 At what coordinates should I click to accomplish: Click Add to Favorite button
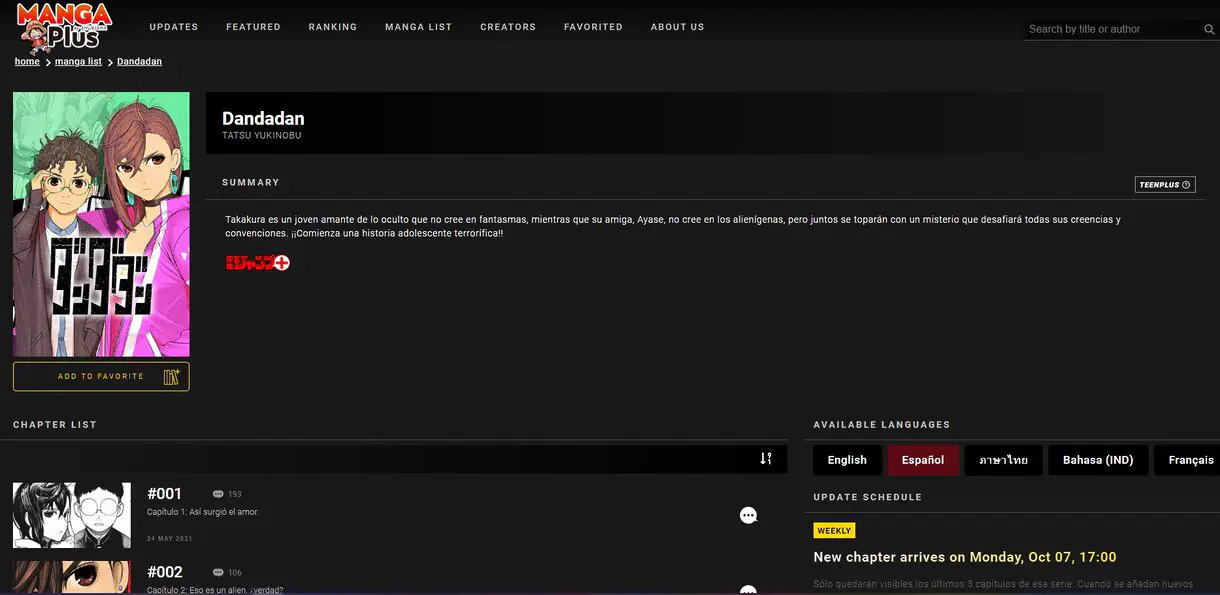pos(101,376)
